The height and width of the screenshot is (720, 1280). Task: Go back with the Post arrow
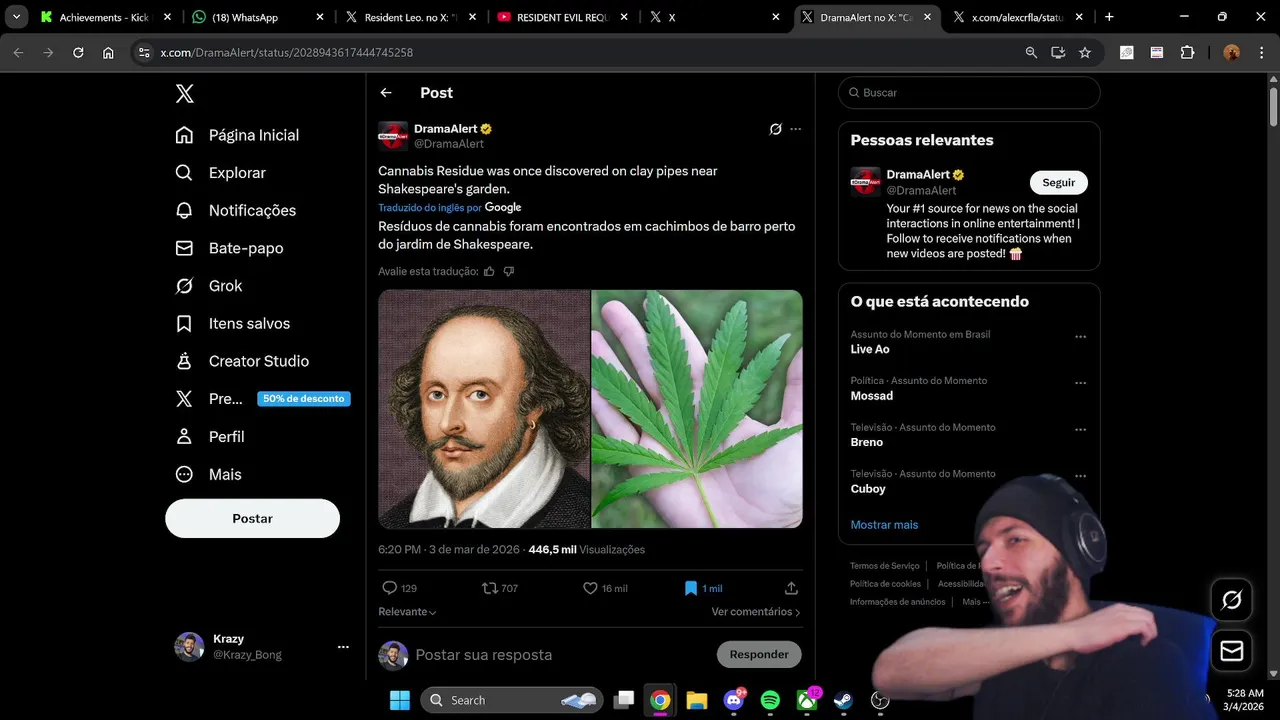tap(386, 93)
